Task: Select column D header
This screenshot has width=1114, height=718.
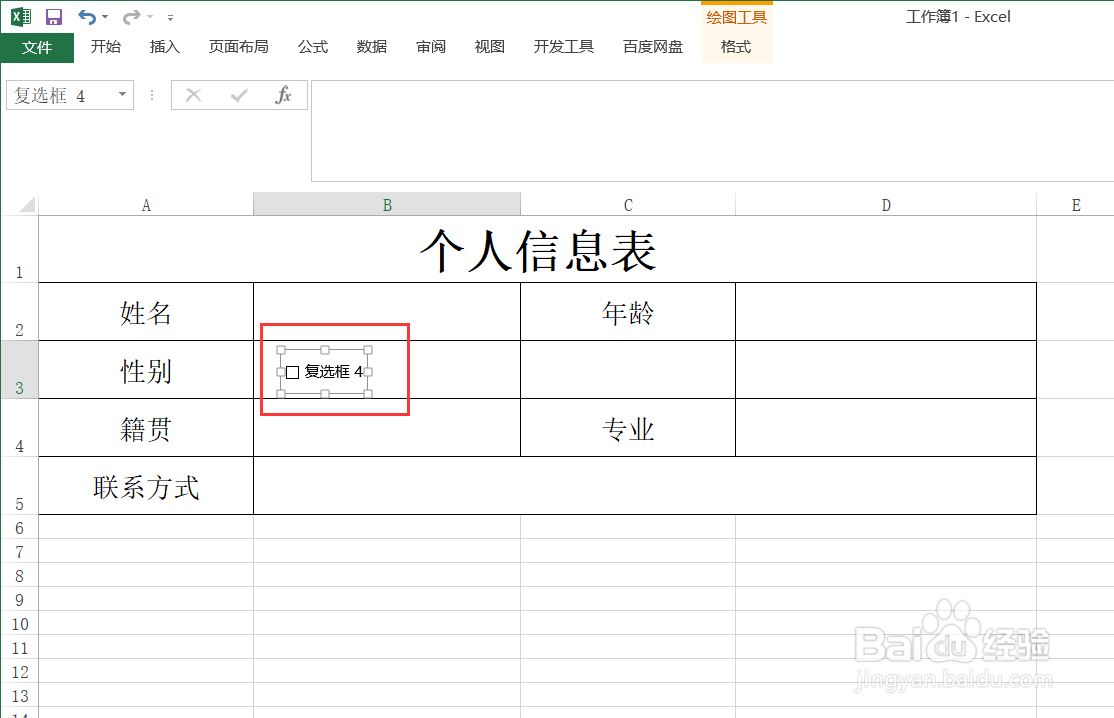Action: point(886,205)
